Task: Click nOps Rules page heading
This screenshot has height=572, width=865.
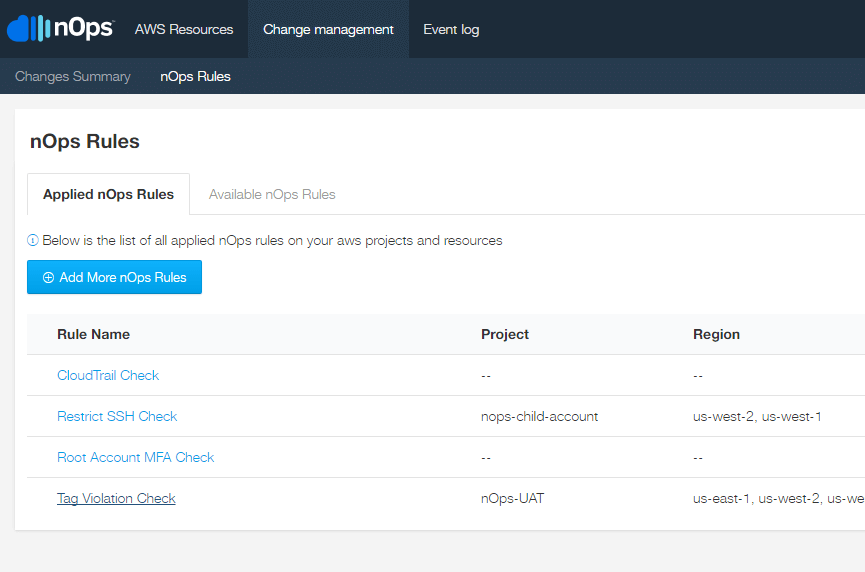Action: [x=84, y=141]
